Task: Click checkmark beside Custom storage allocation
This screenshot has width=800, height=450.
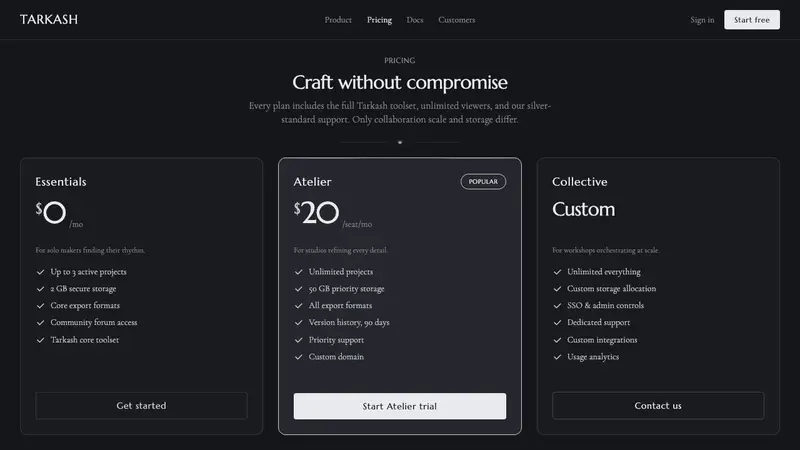Action: point(557,289)
